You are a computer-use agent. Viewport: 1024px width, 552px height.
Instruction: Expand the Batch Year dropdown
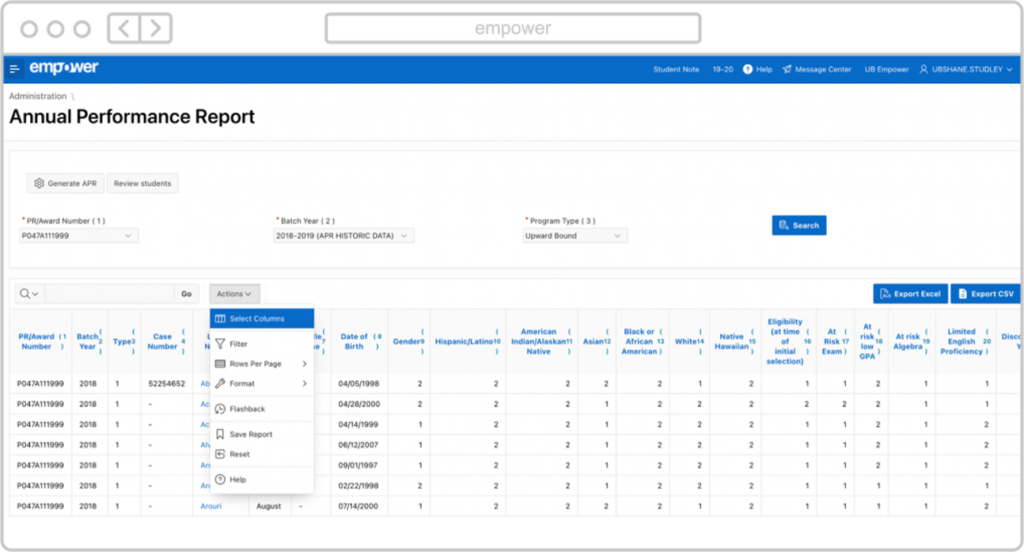pyautogui.click(x=343, y=236)
